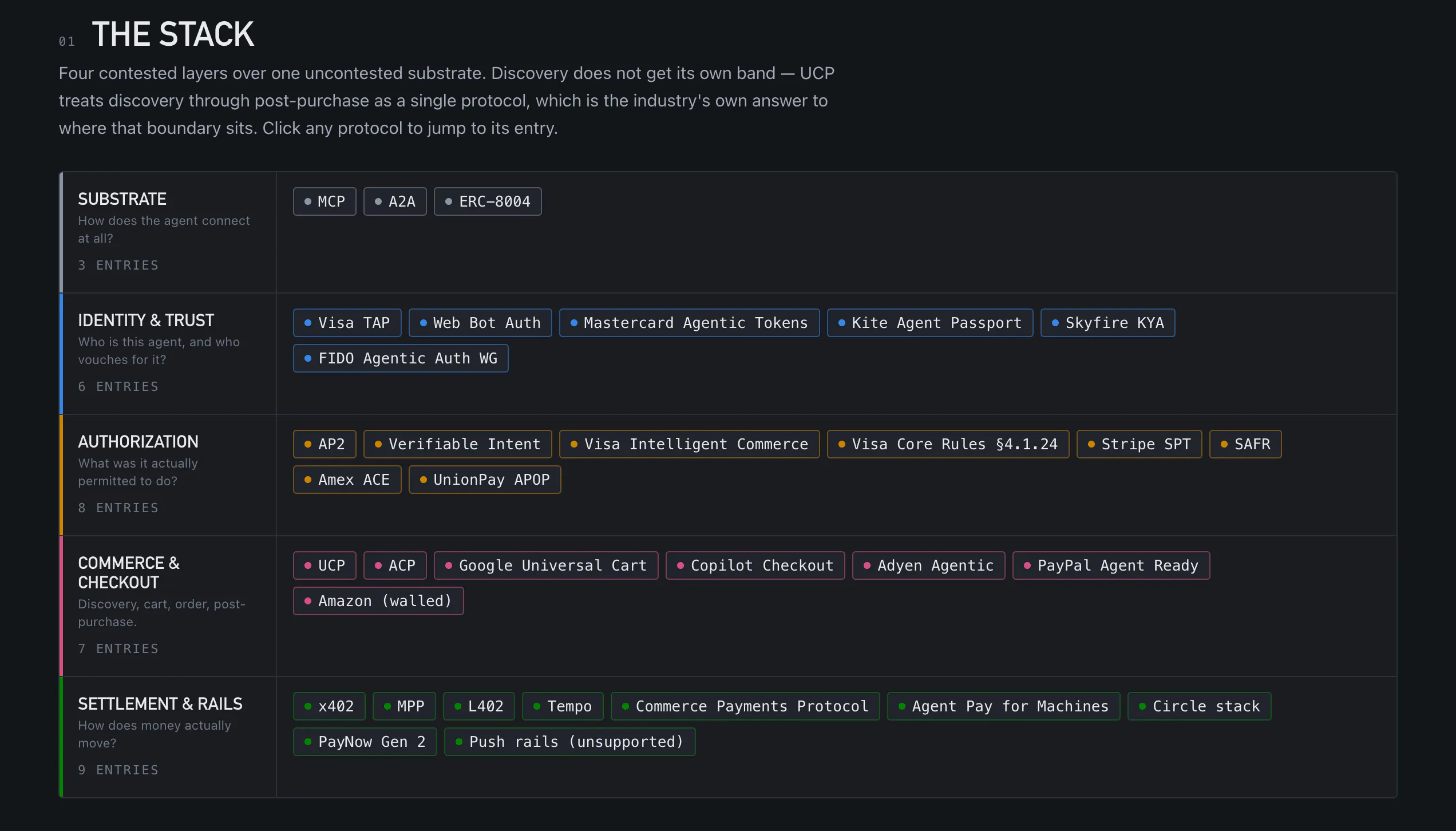The width and height of the screenshot is (1456, 831).
Task: Jump to the L402 entry
Action: [478, 706]
